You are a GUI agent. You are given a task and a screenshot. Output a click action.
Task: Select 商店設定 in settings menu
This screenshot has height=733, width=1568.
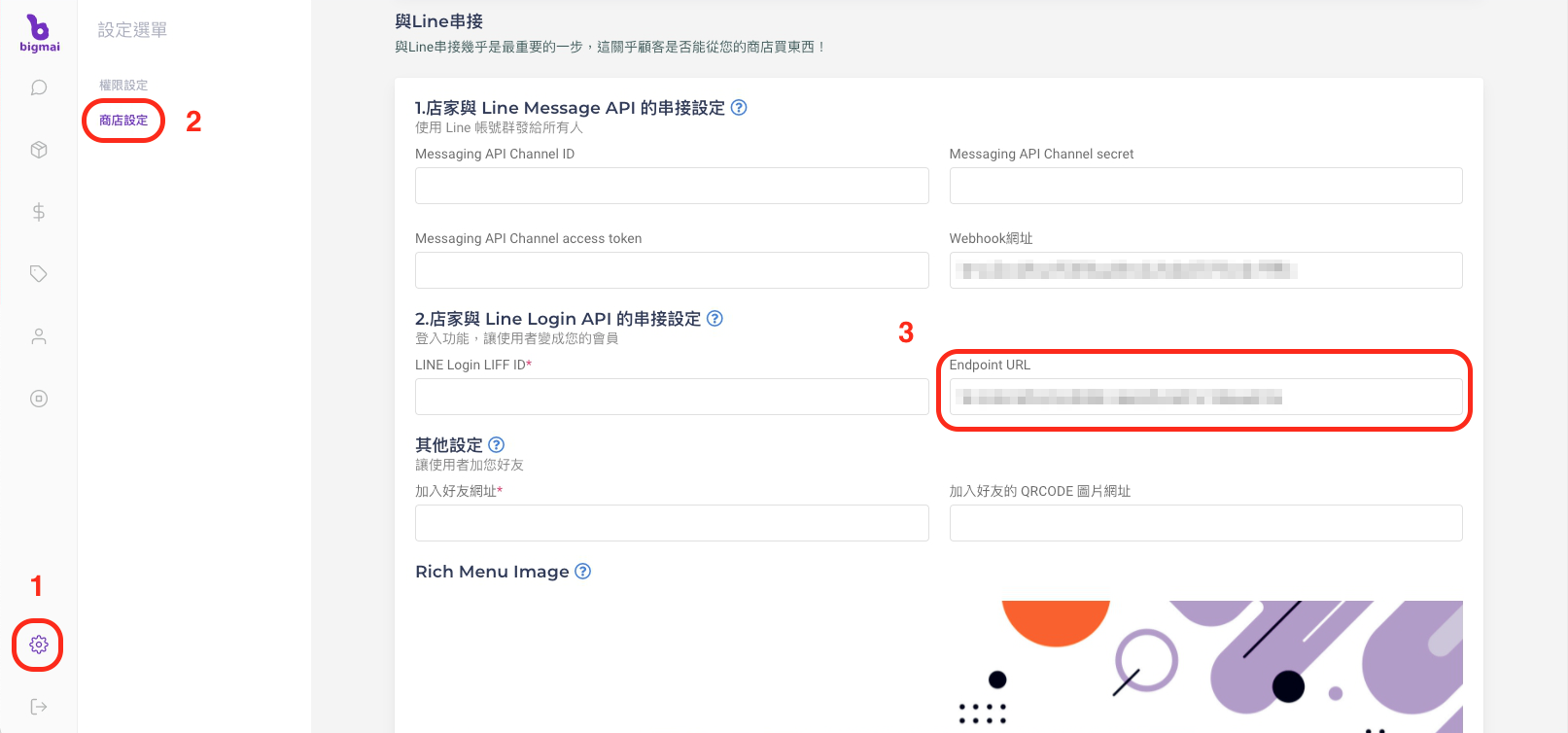pyautogui.click(x=123, y=121)
